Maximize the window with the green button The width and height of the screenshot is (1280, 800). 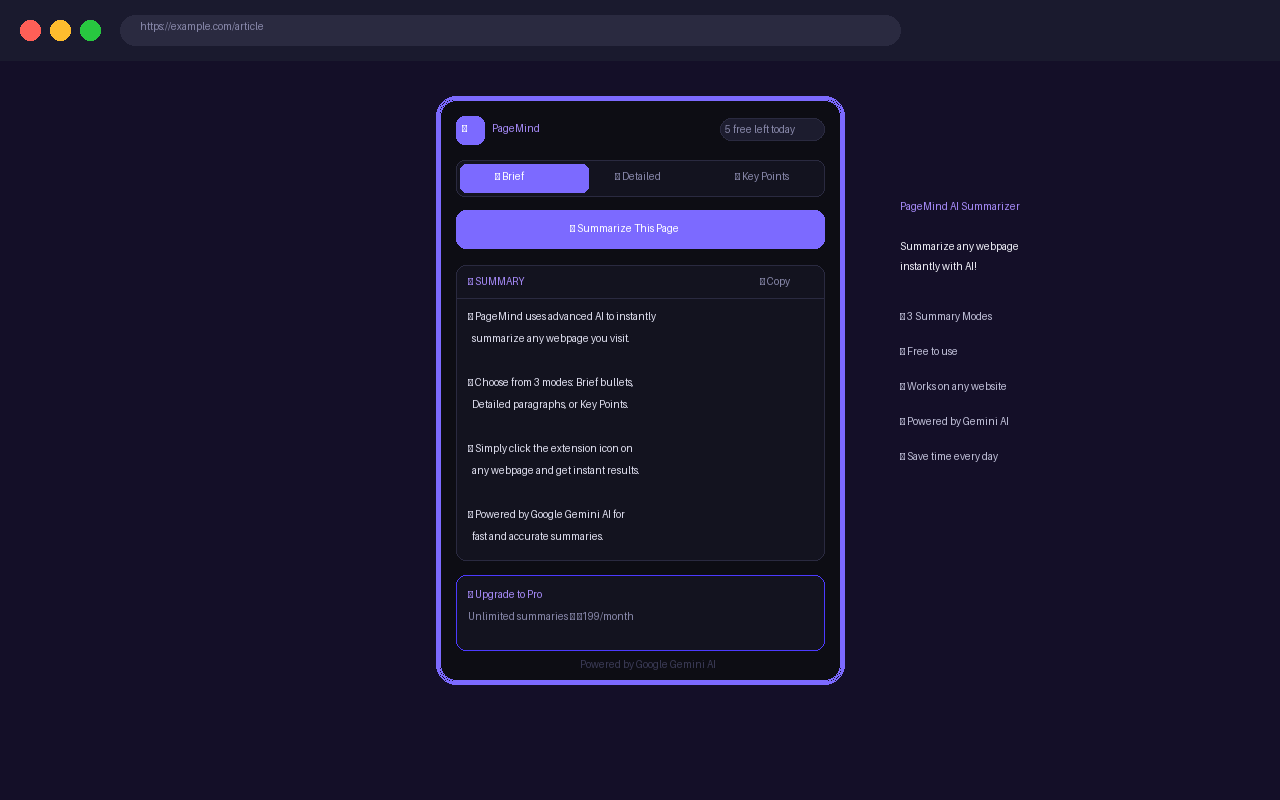(x=90, y=30)
